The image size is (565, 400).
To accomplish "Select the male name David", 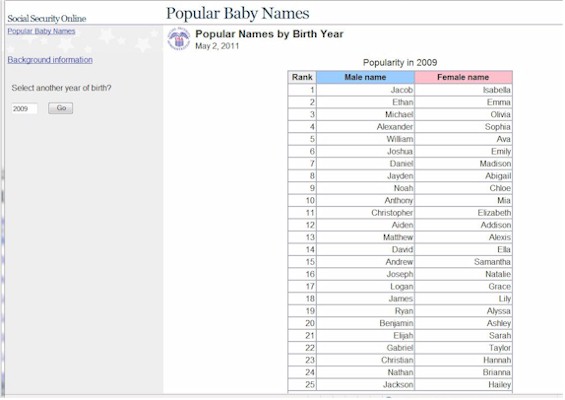I will [402, 249].
